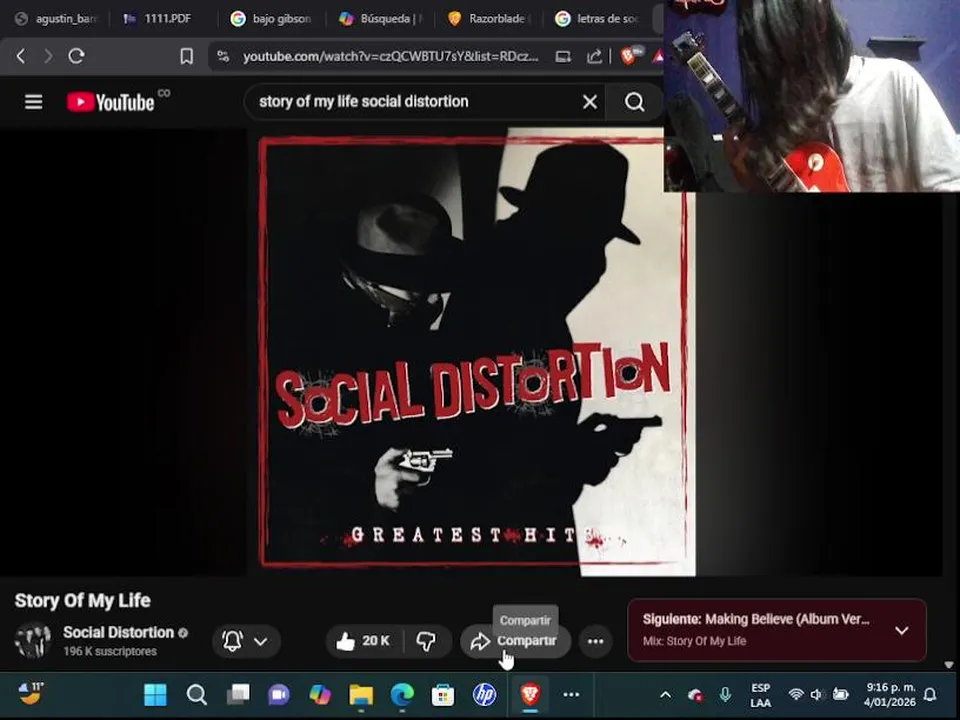Click the YouTube URL in the address bar

(391, 56)
